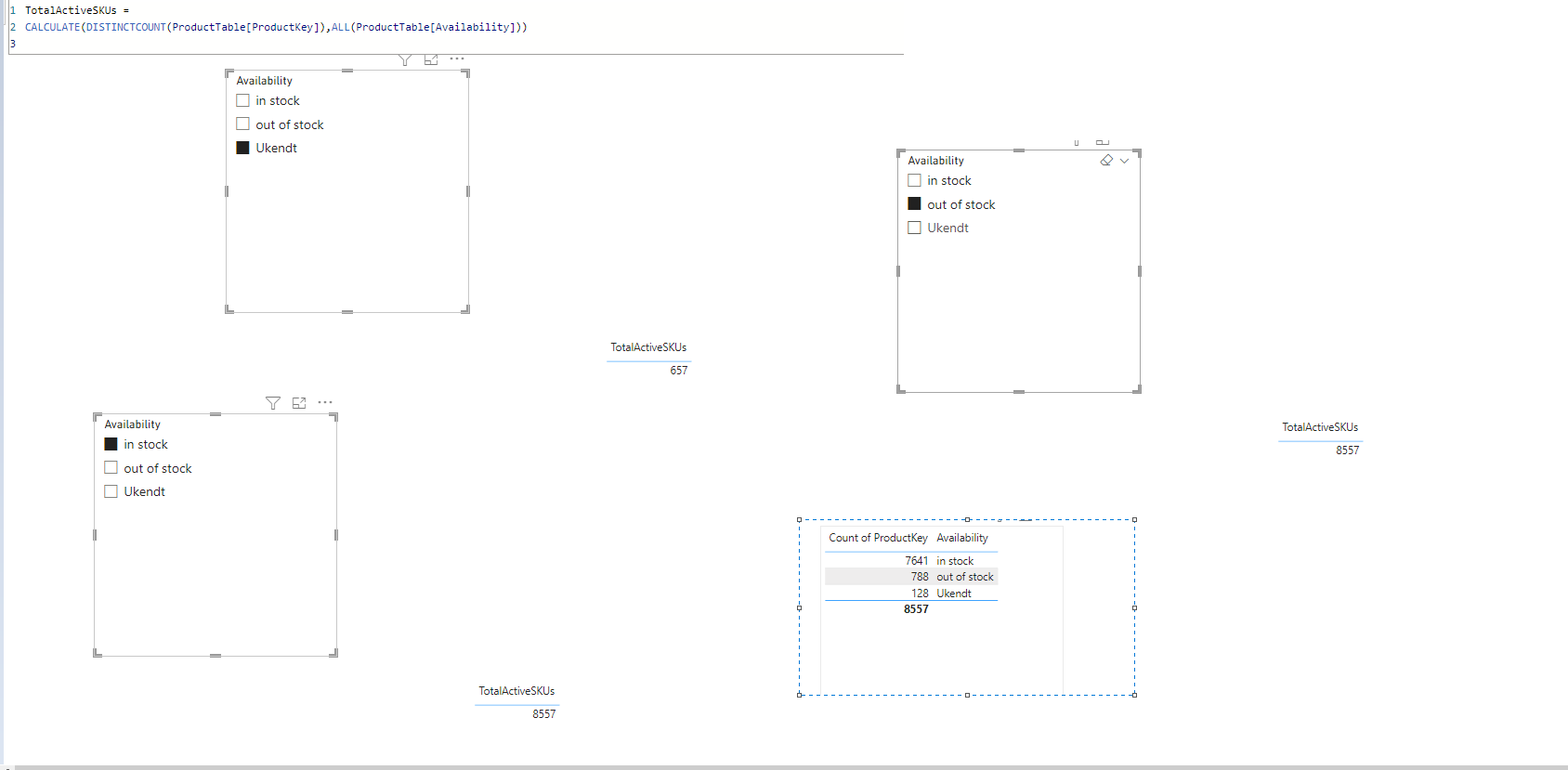1568x770 pixels.
Task: Select the rightmost card value 8557
Action: click(1347, 450)
